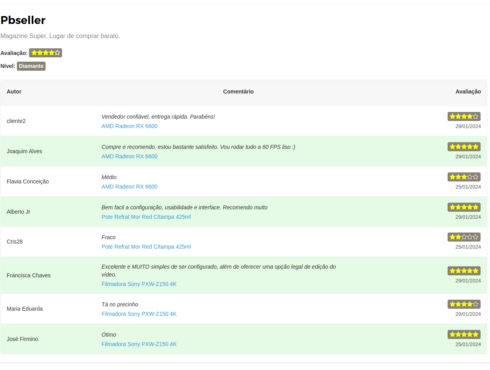Click comment 'Compre e recomendo, estou bastante satisfeito'
The width and height of the screenshot is (490, 370).
(198, 147)
